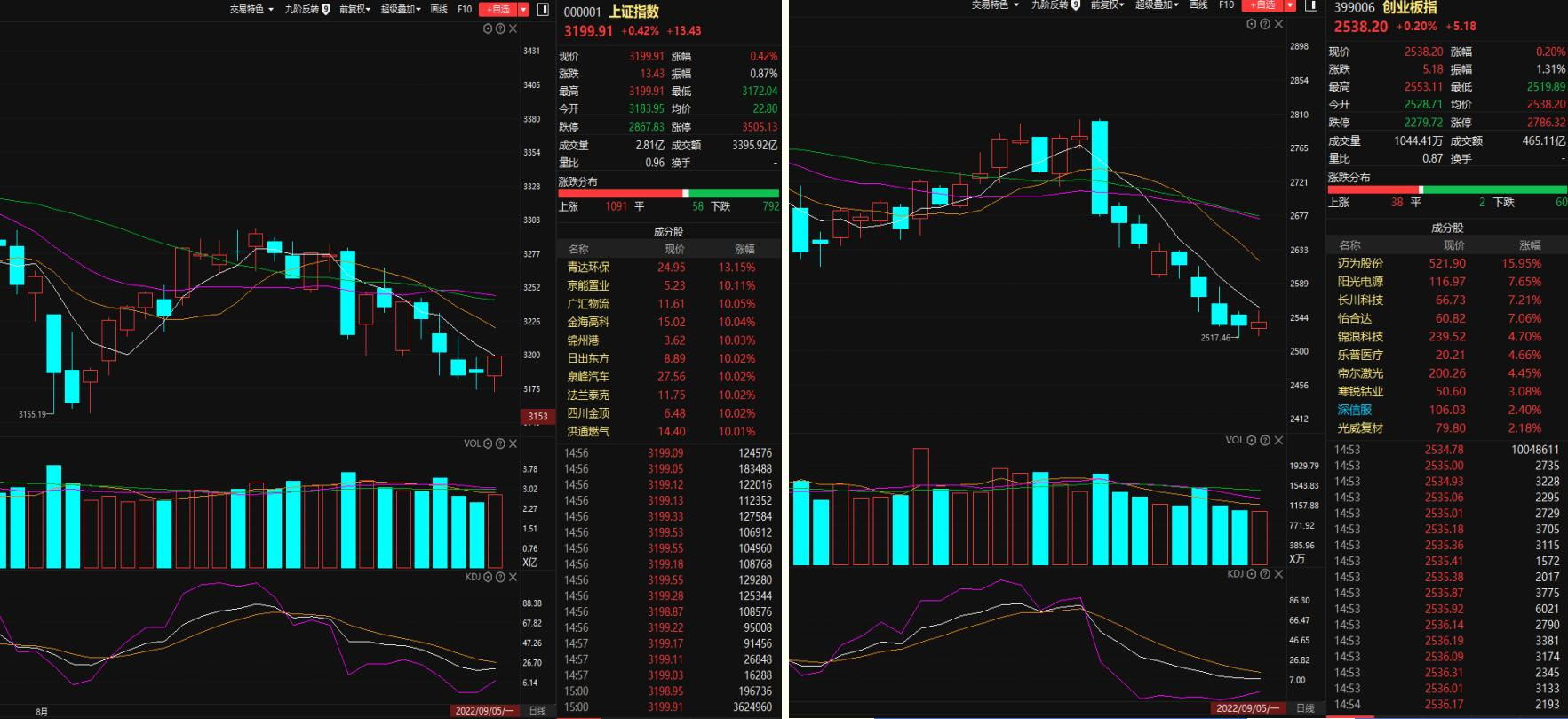
Task: Open KDJ settings icon in ChiNext Index panel
Action: tap(1252, 574)
